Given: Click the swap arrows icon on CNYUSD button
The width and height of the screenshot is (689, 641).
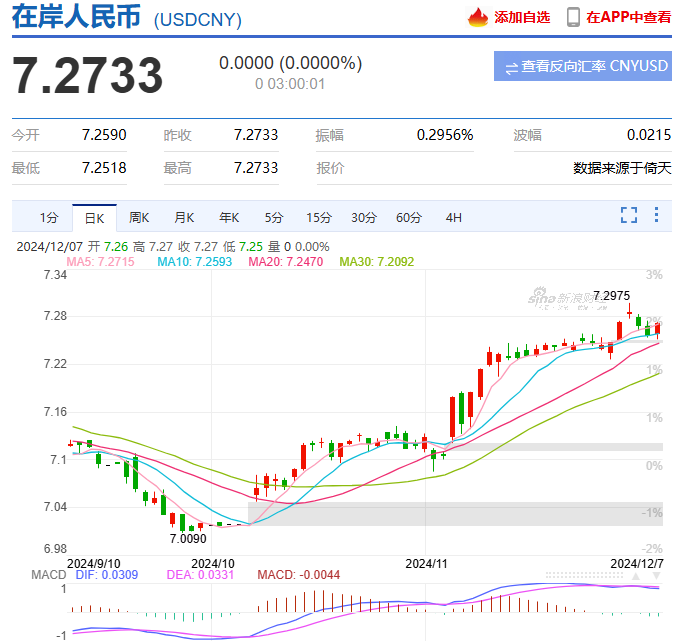Looking at the screenshot, I should (511, 67).
